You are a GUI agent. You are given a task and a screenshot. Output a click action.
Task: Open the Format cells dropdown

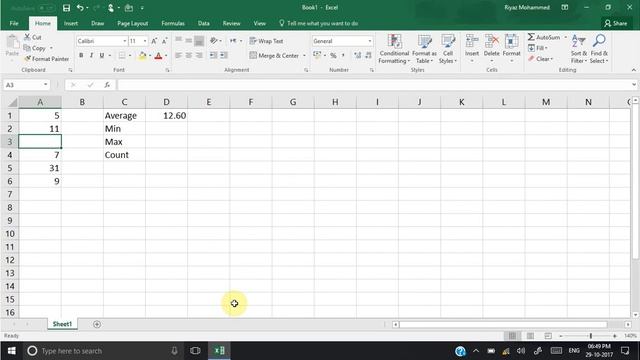511,49
